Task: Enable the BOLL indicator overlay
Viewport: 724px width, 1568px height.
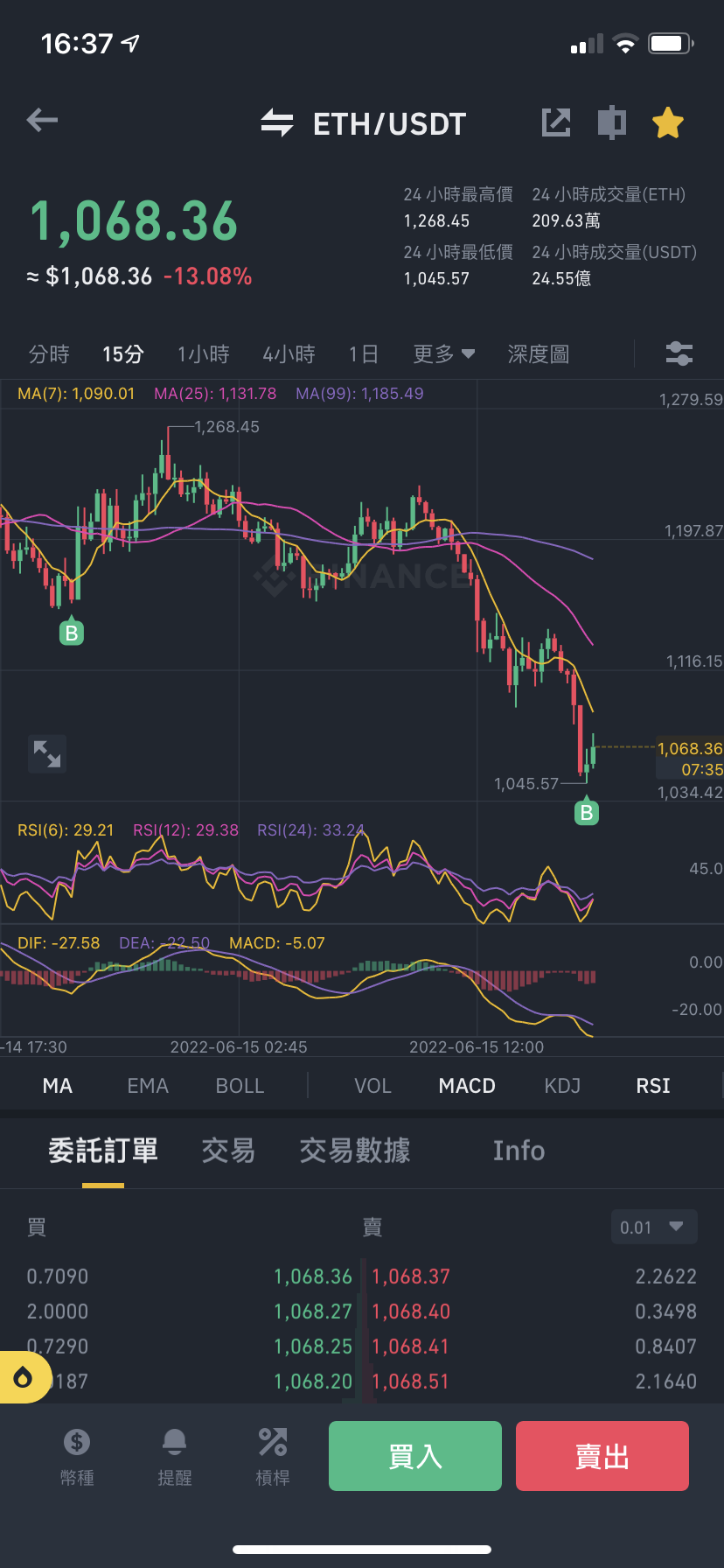Action: [x=240, y=1086]
